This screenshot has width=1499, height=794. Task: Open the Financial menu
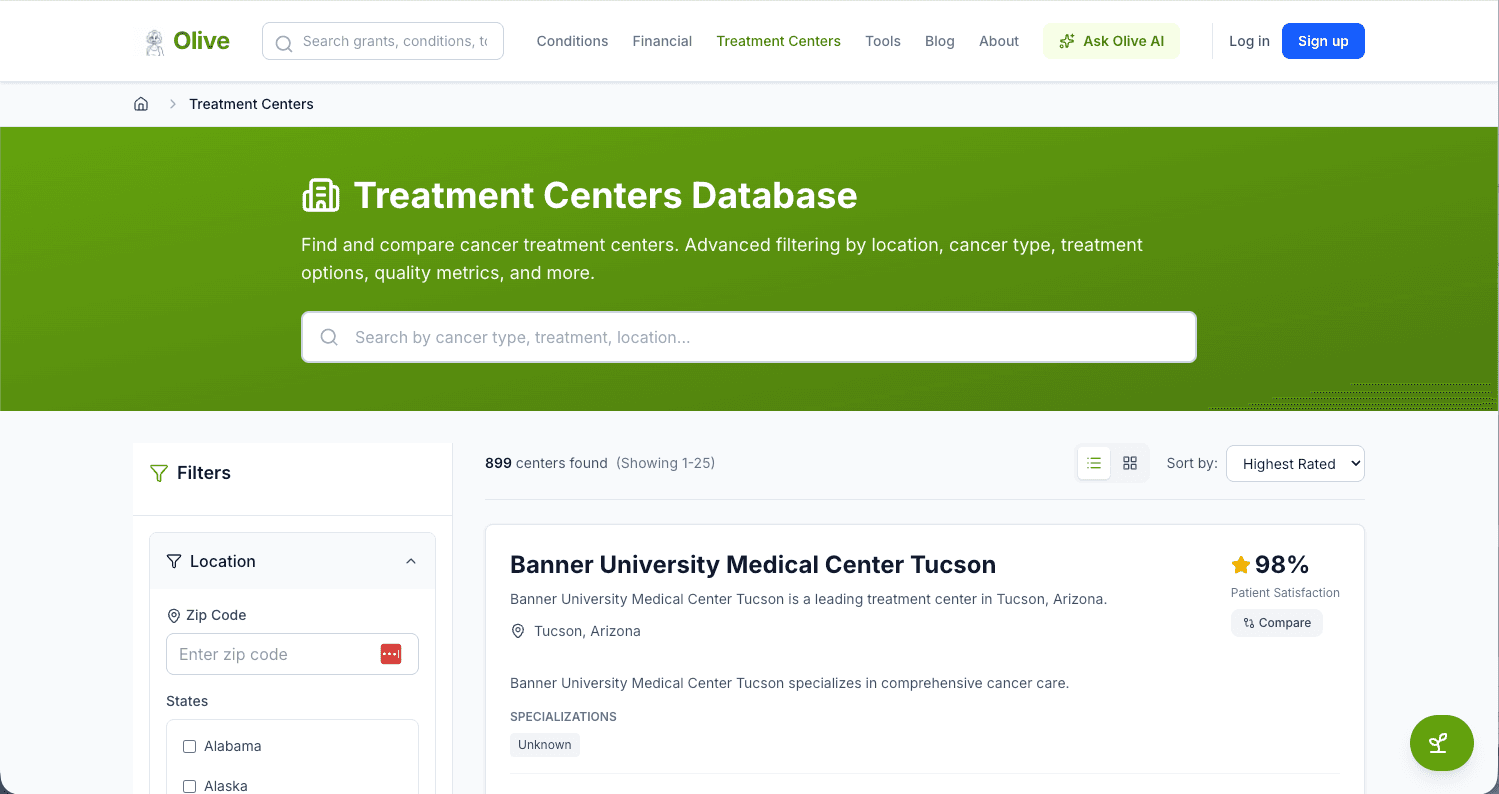coord(662,41)
